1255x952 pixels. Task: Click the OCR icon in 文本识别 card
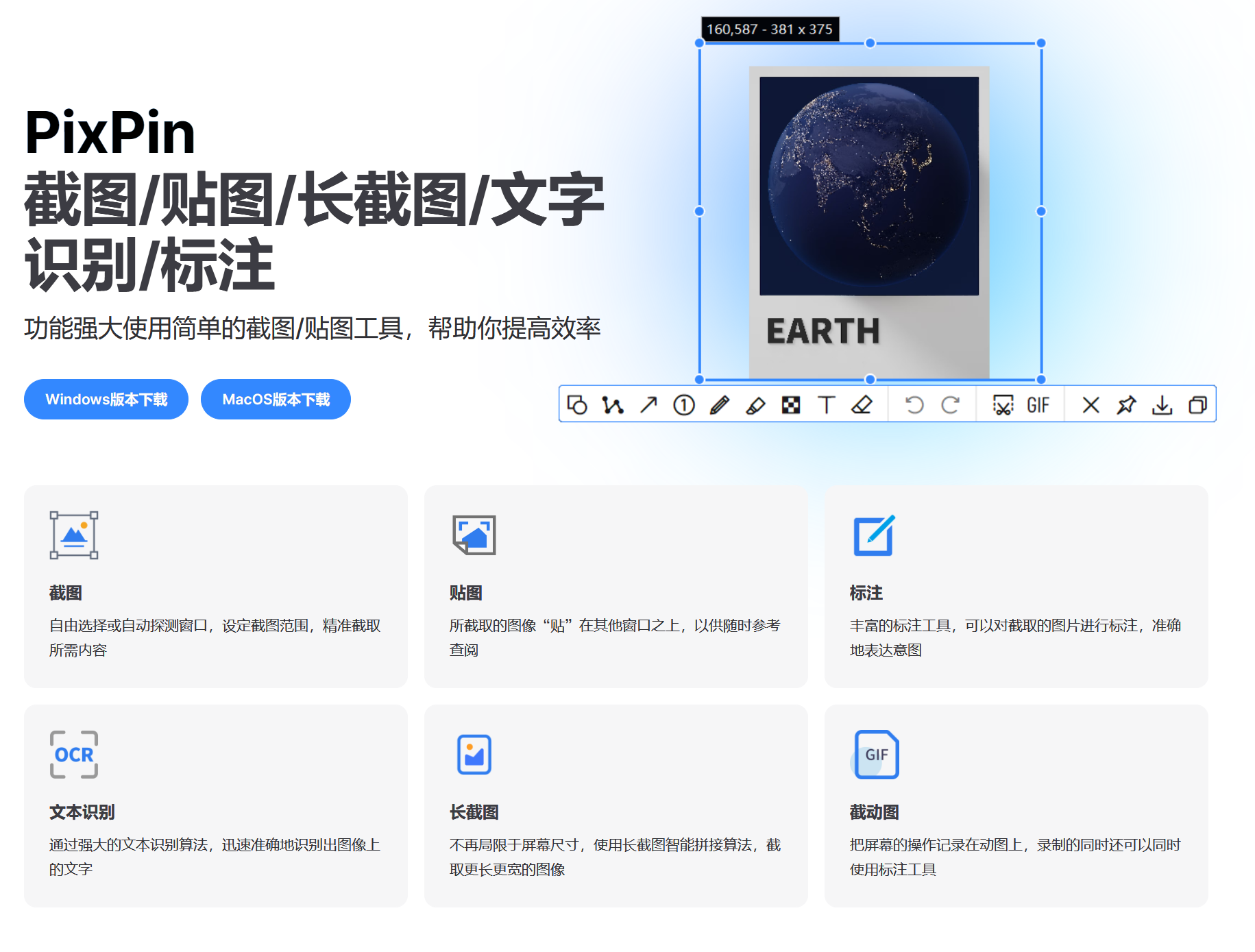pyautogui.click(x=74, y=755)
